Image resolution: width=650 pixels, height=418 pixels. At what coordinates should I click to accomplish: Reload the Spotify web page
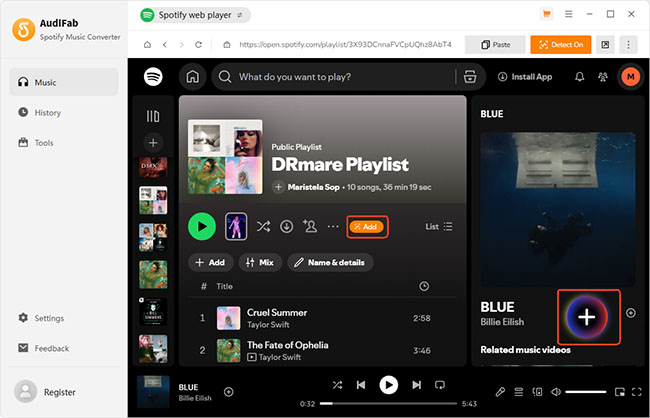click(199, 45)
